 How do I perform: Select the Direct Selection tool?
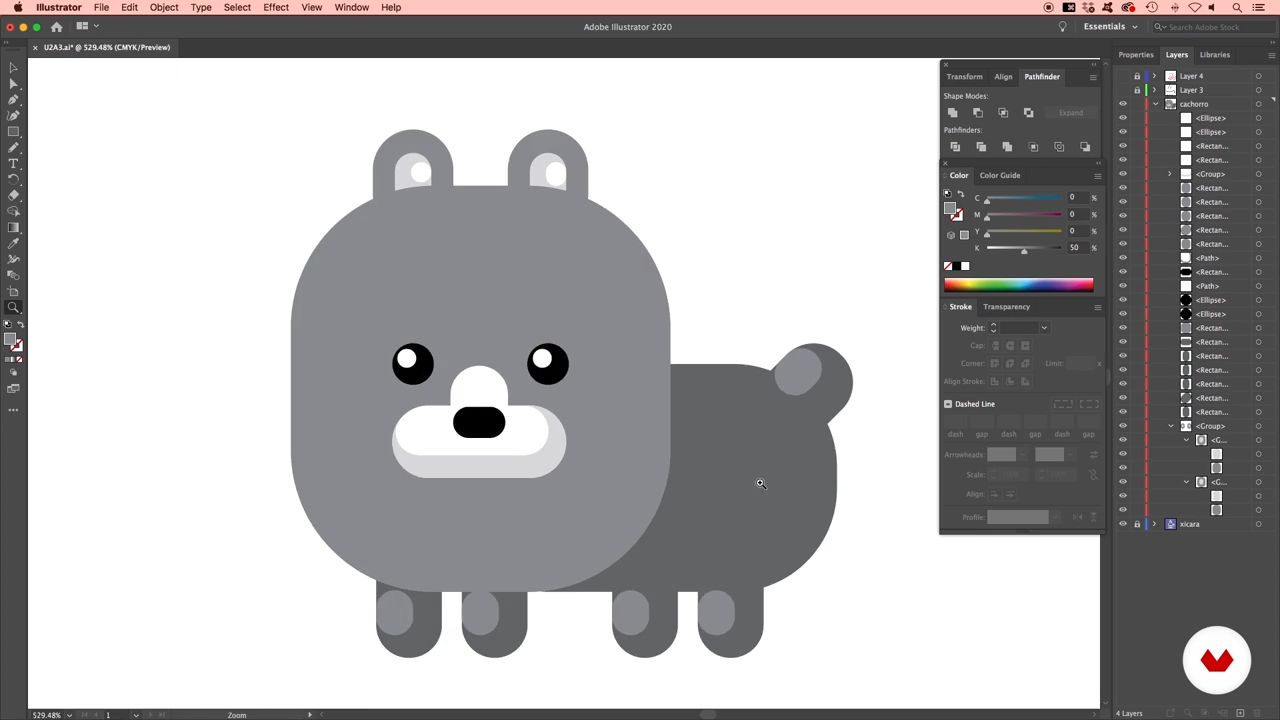click(13, 84)
